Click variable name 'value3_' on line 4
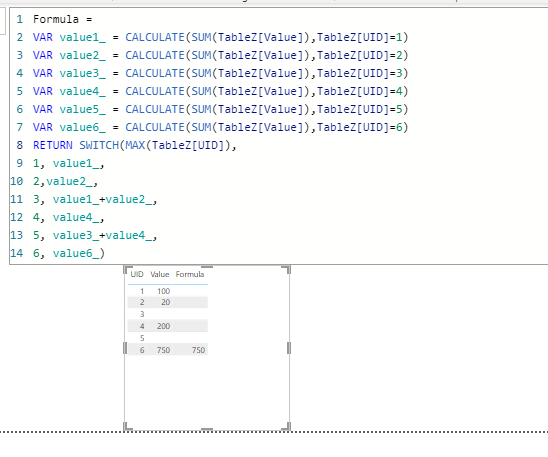548x457 pixels. pos(82,73)
